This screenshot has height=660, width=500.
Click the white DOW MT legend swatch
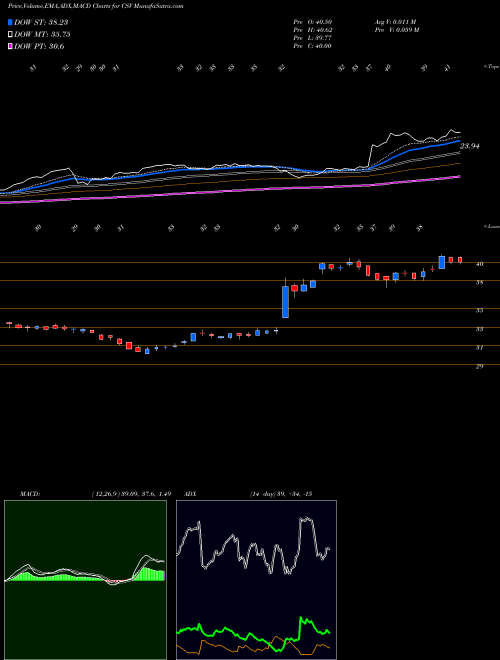pos(10,35)
